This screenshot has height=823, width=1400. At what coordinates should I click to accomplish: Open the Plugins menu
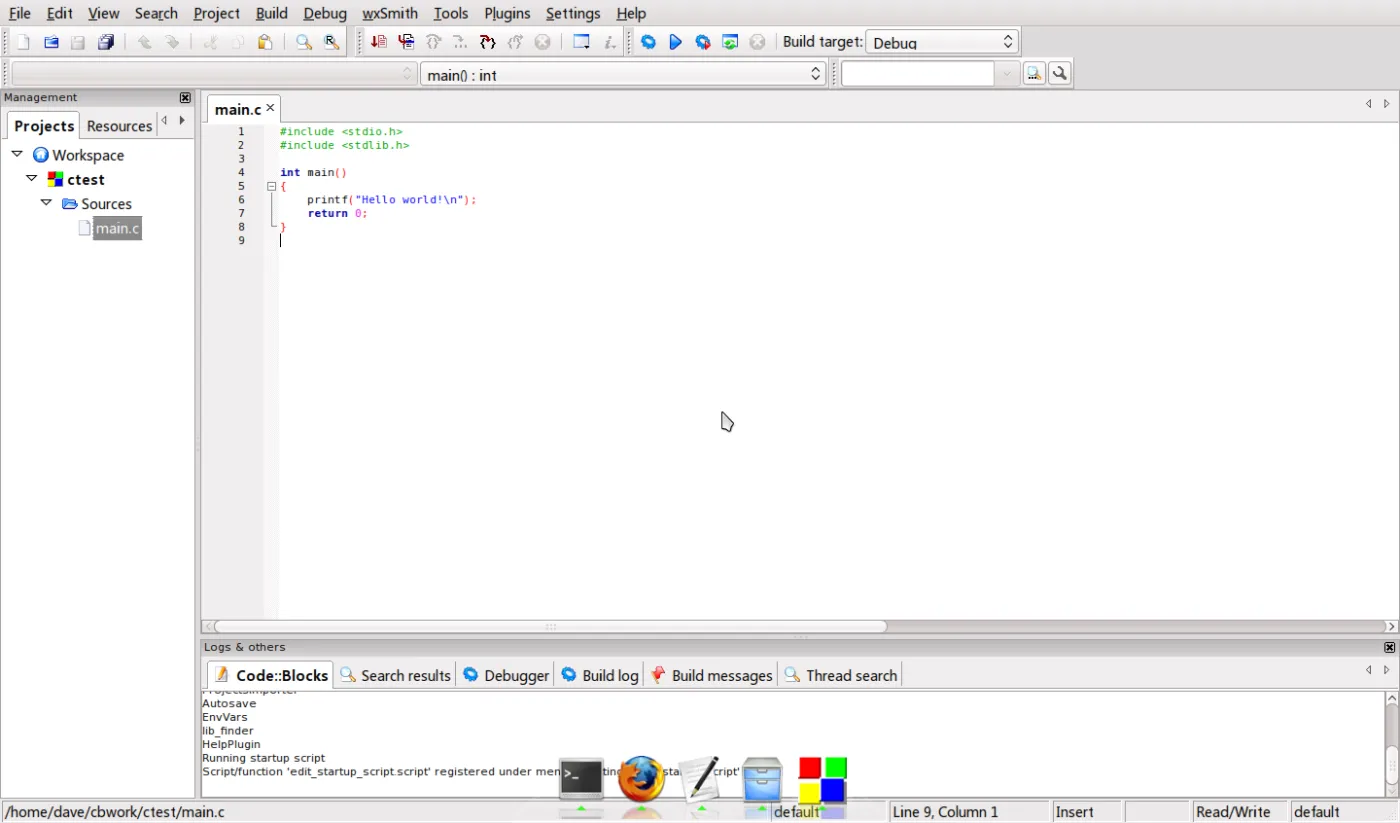pyautogui.click(x=507, y=13)
